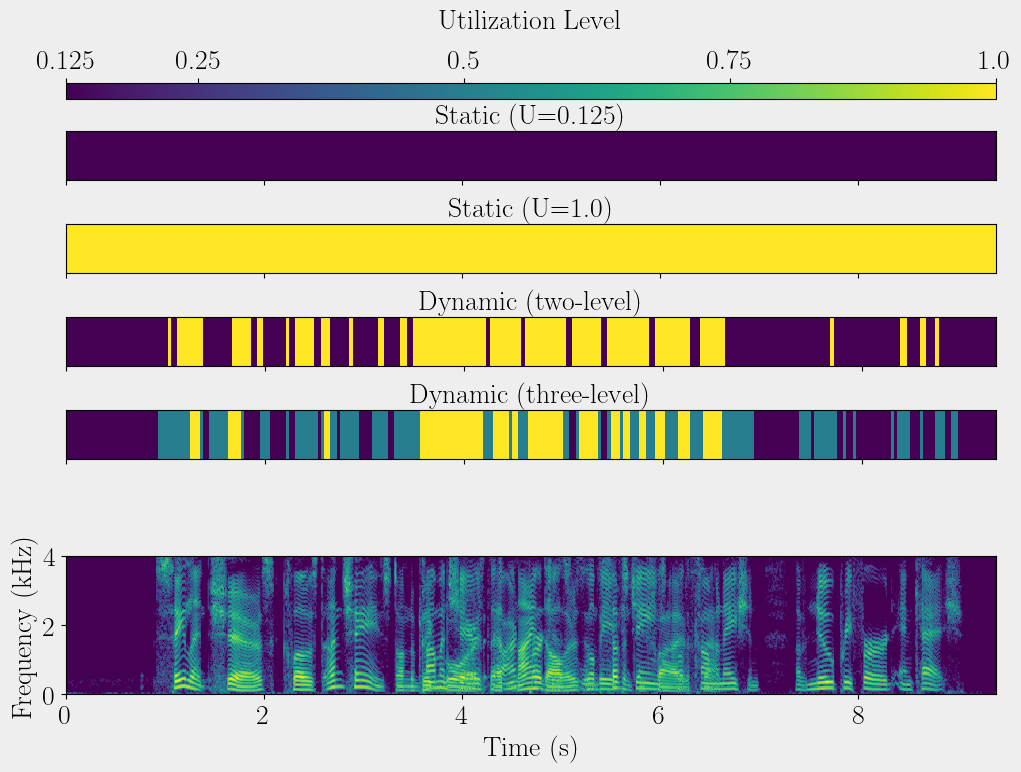Viewport: 1021px width, 772px height.
Task: Click the 0.75 colorbar tick label
Action: point(729,61)
